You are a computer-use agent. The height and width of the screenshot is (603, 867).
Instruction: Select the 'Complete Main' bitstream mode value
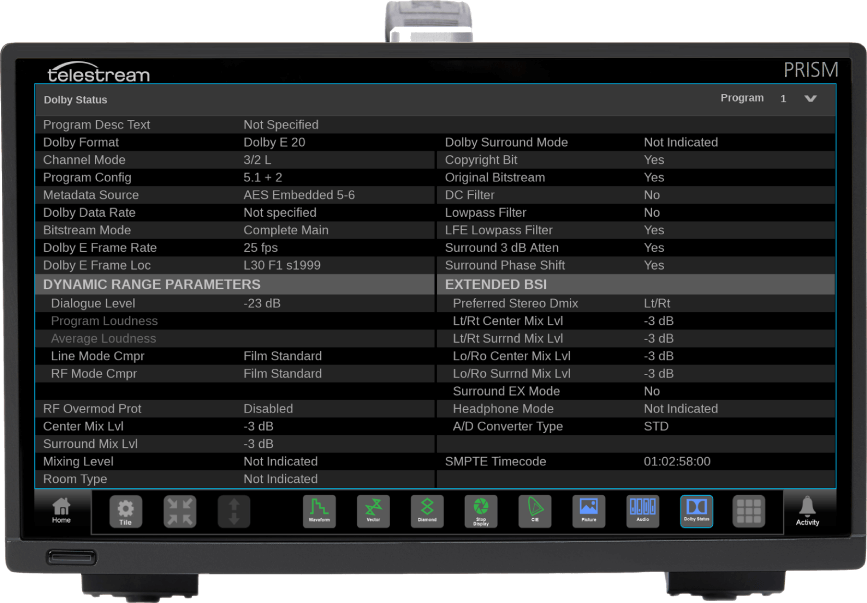click(286, 230)
